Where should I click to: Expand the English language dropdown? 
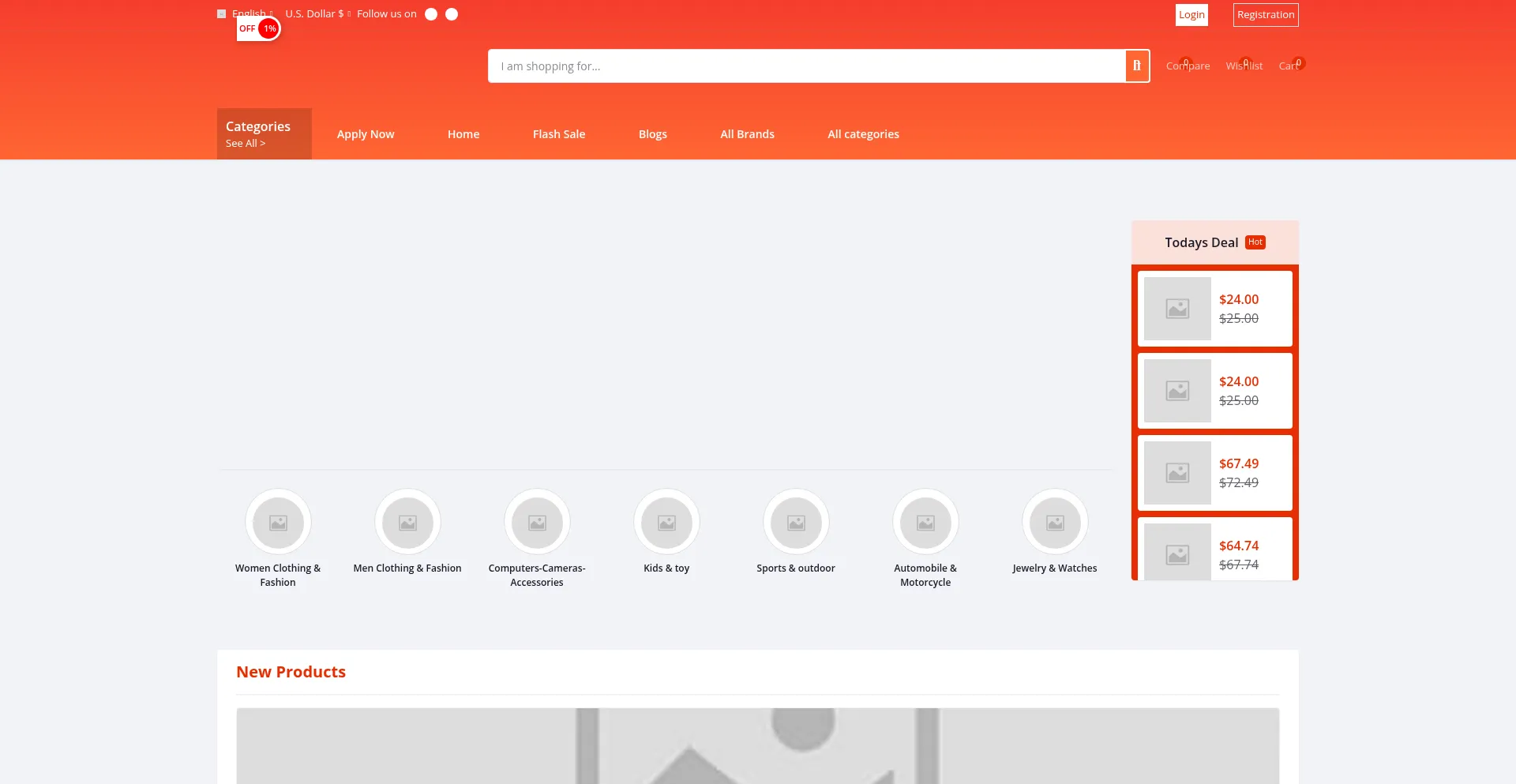click(x=251, y=13)
